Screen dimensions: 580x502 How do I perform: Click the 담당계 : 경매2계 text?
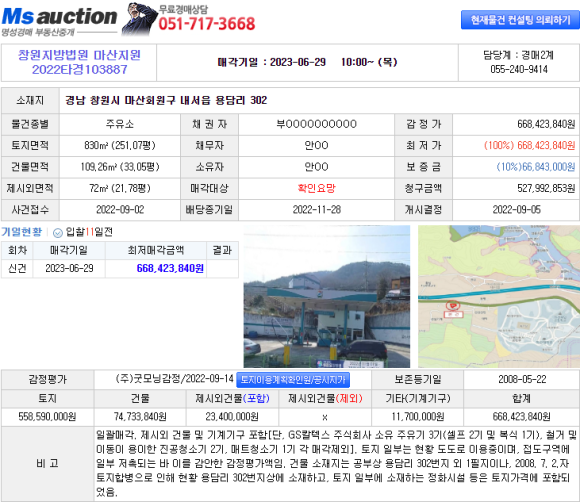click(519, 55)
